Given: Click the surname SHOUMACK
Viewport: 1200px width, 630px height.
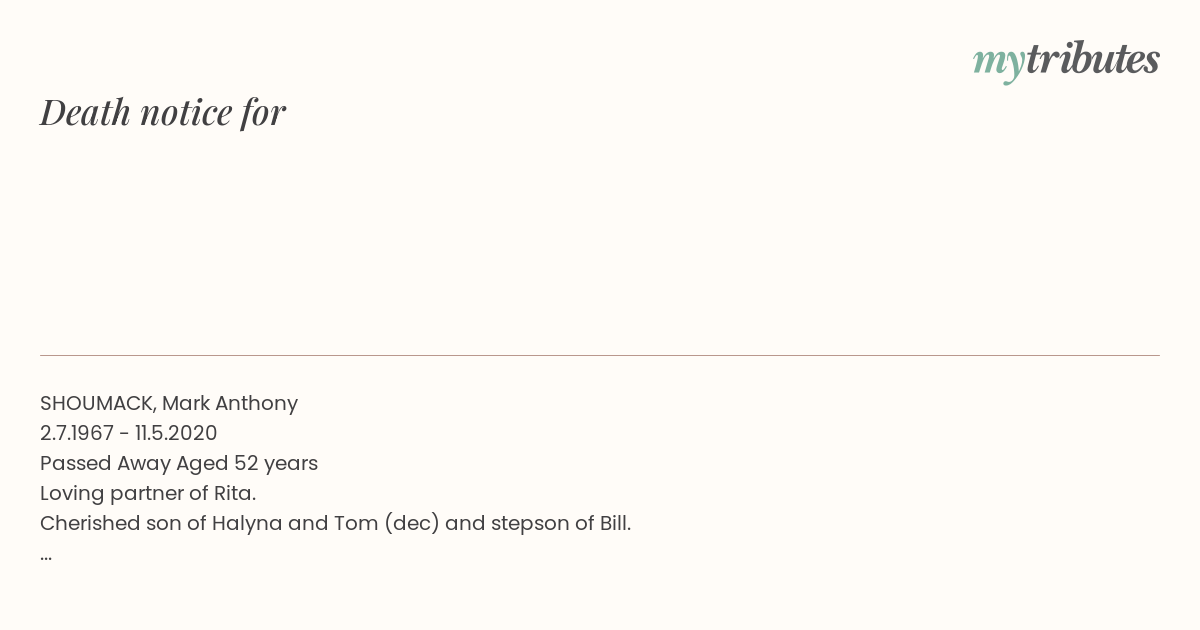Looking at the screenshot, I should pos(97,403).
